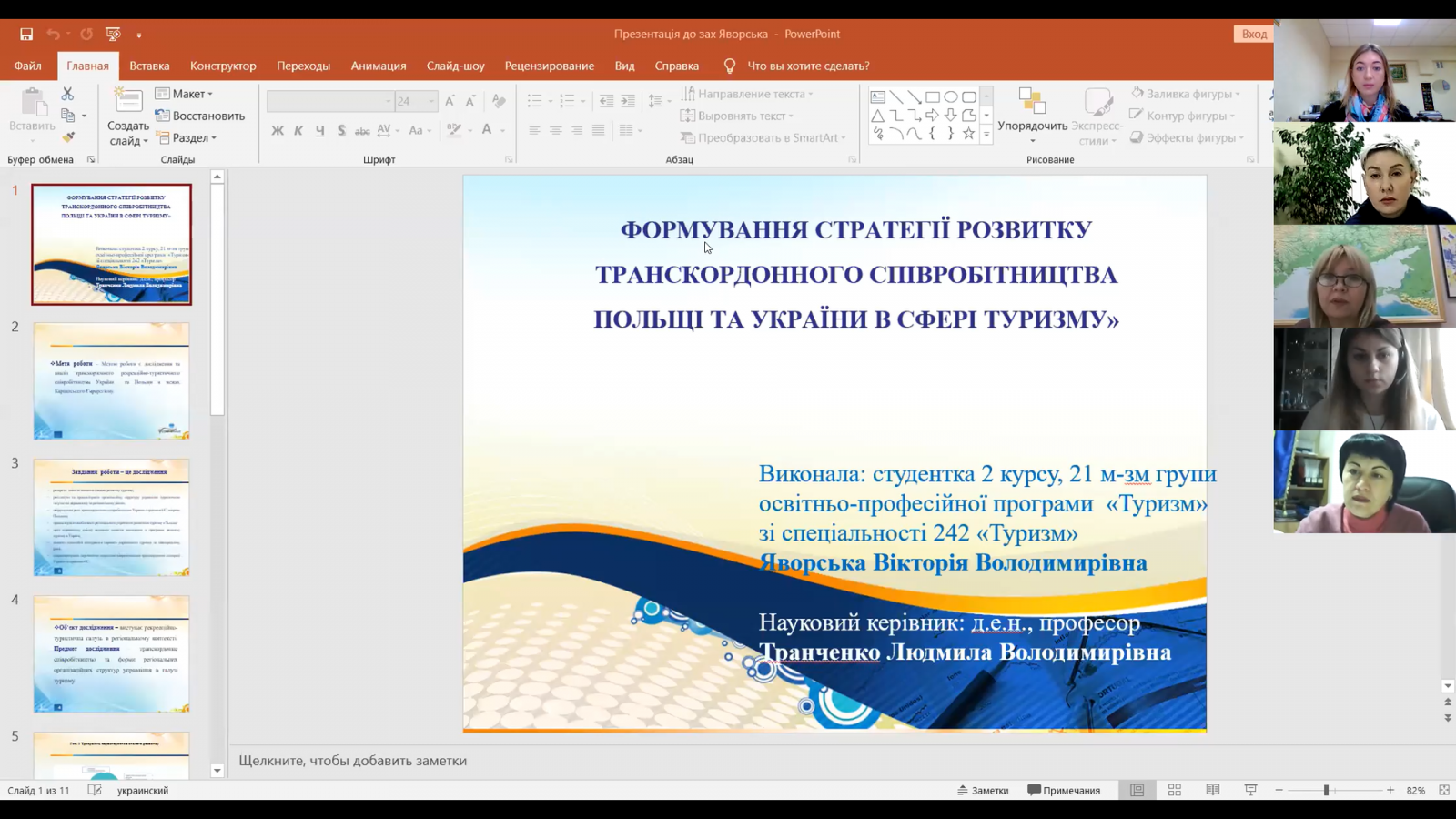Viewport: 1456px width, 819px height.
Task: Toggle justify text alignment
Action: pyautogui.click(x=598, y=131)
